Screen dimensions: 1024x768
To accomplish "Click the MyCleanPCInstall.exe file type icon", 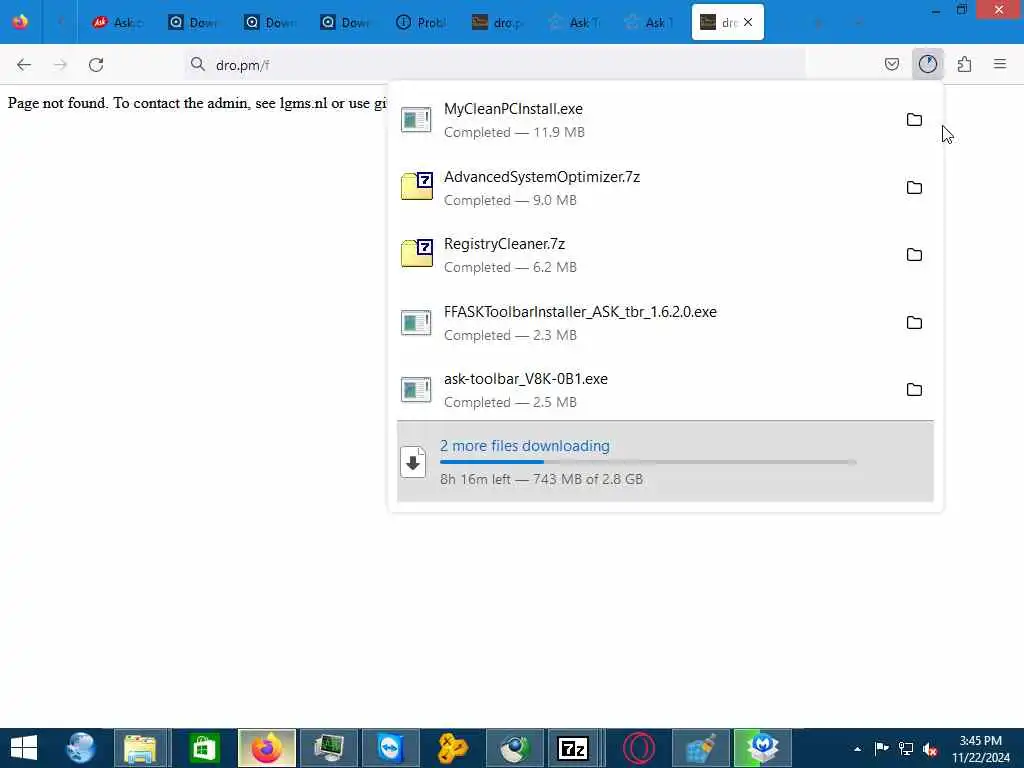I will [416, 120].
